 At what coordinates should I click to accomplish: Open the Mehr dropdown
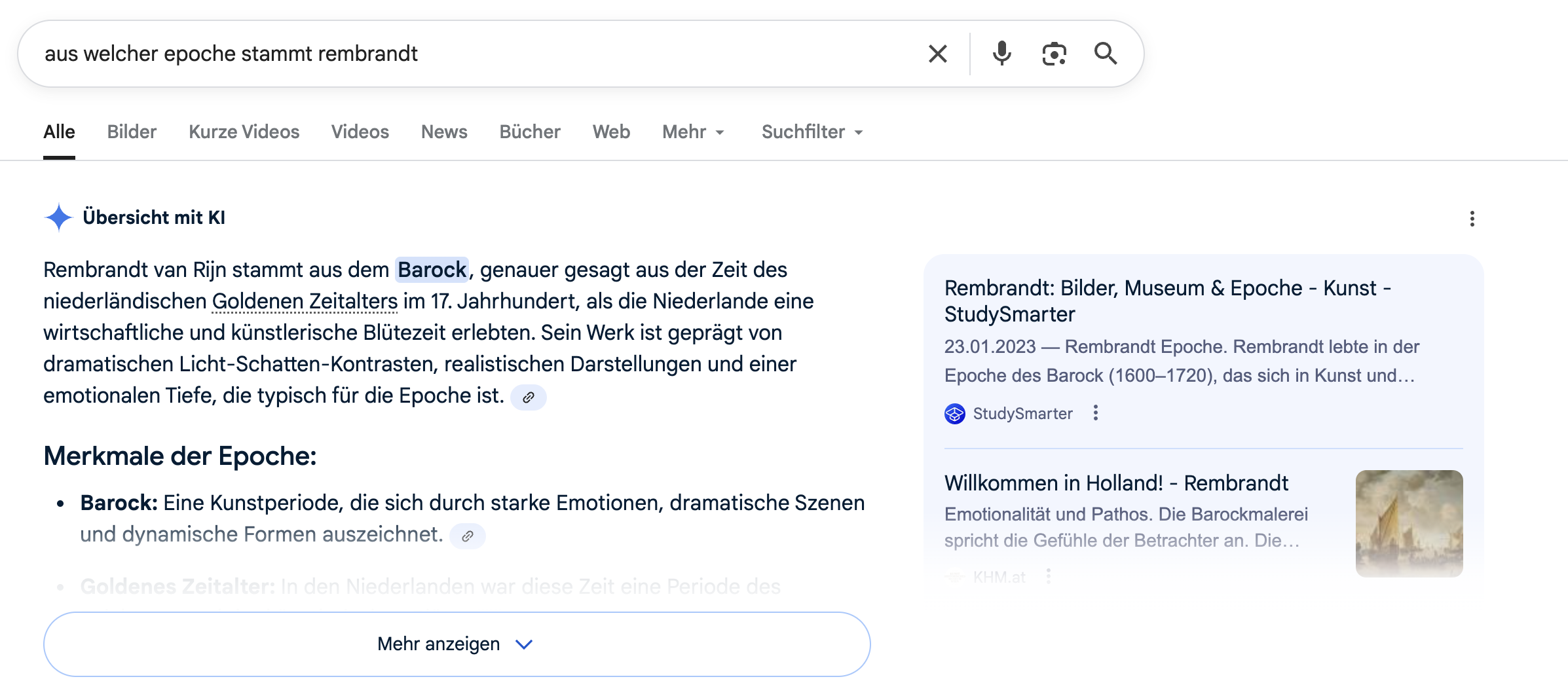pyautogui.click(x=693, y=132)
